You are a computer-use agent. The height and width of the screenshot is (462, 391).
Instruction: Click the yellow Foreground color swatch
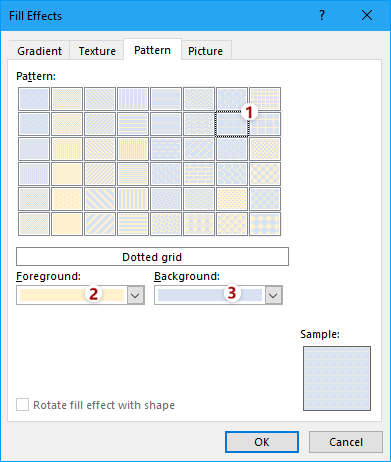tap(72, 295)
